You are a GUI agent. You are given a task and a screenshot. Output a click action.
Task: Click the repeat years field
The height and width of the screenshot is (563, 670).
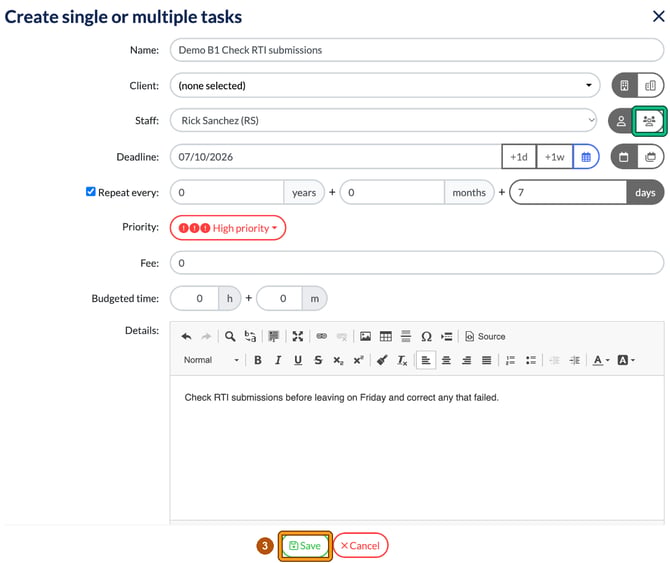(227, 192)
